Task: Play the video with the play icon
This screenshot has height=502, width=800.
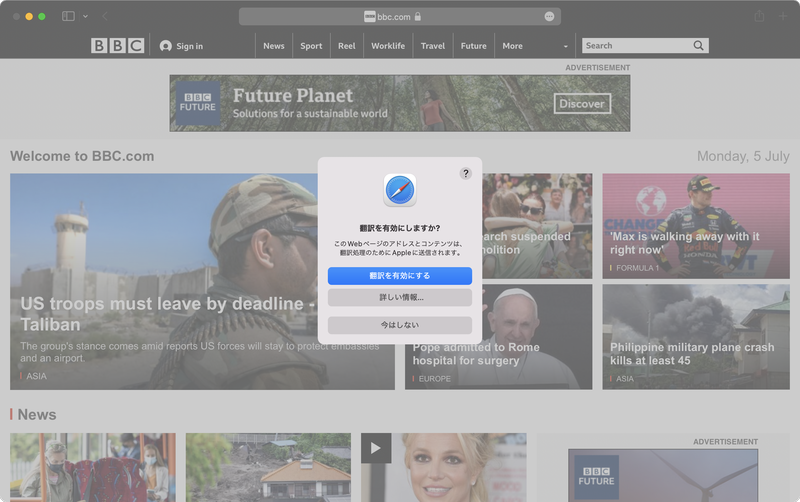Action: 376,448
